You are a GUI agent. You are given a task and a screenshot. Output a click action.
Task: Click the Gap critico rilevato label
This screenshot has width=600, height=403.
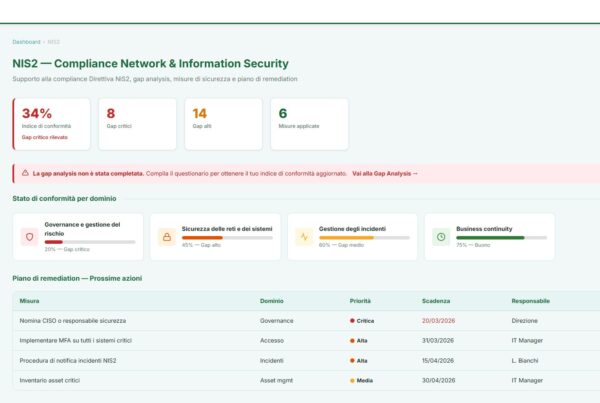(x=44, y=137)
